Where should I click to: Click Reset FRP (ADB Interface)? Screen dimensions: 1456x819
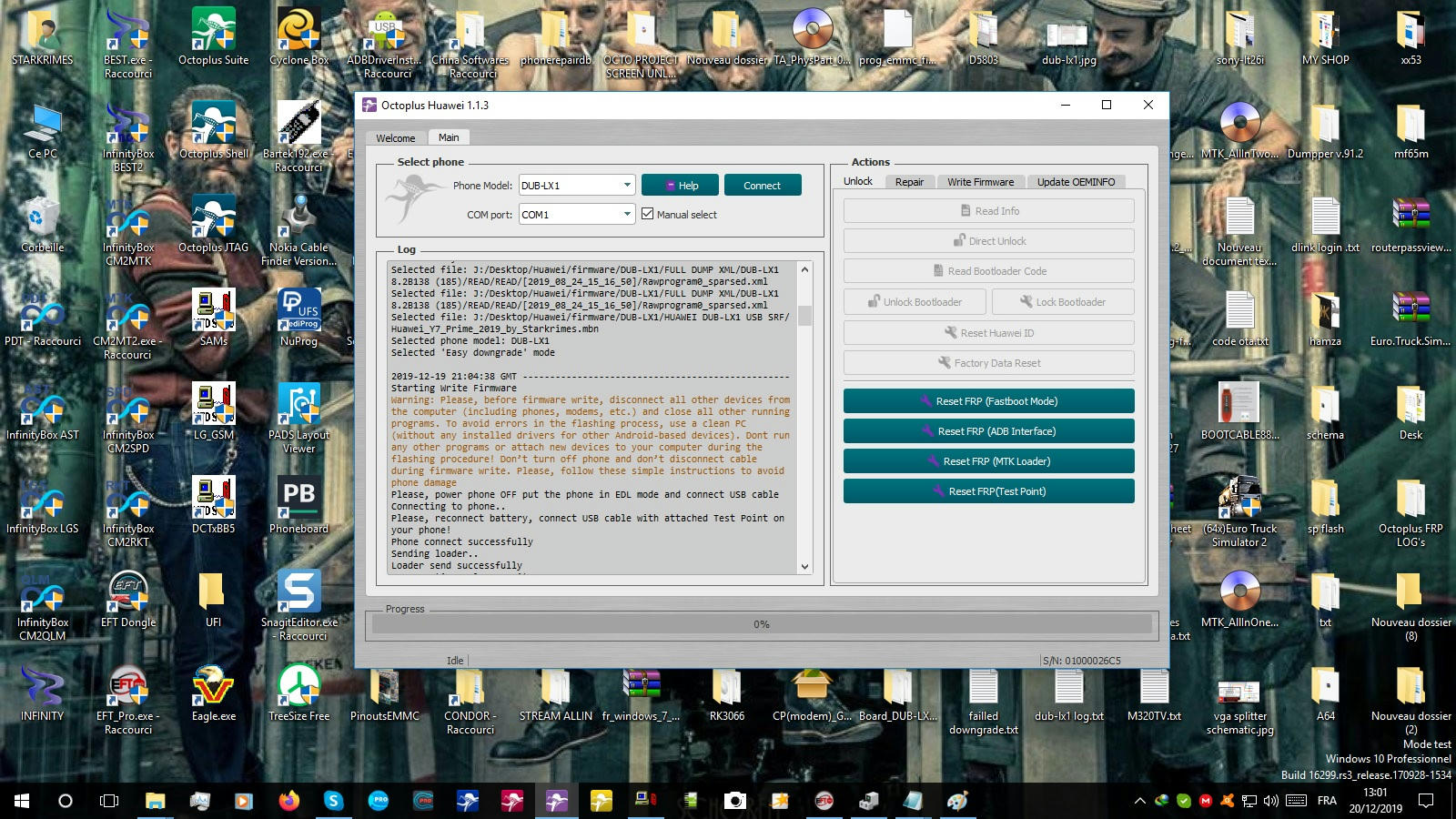coord(988,430)
